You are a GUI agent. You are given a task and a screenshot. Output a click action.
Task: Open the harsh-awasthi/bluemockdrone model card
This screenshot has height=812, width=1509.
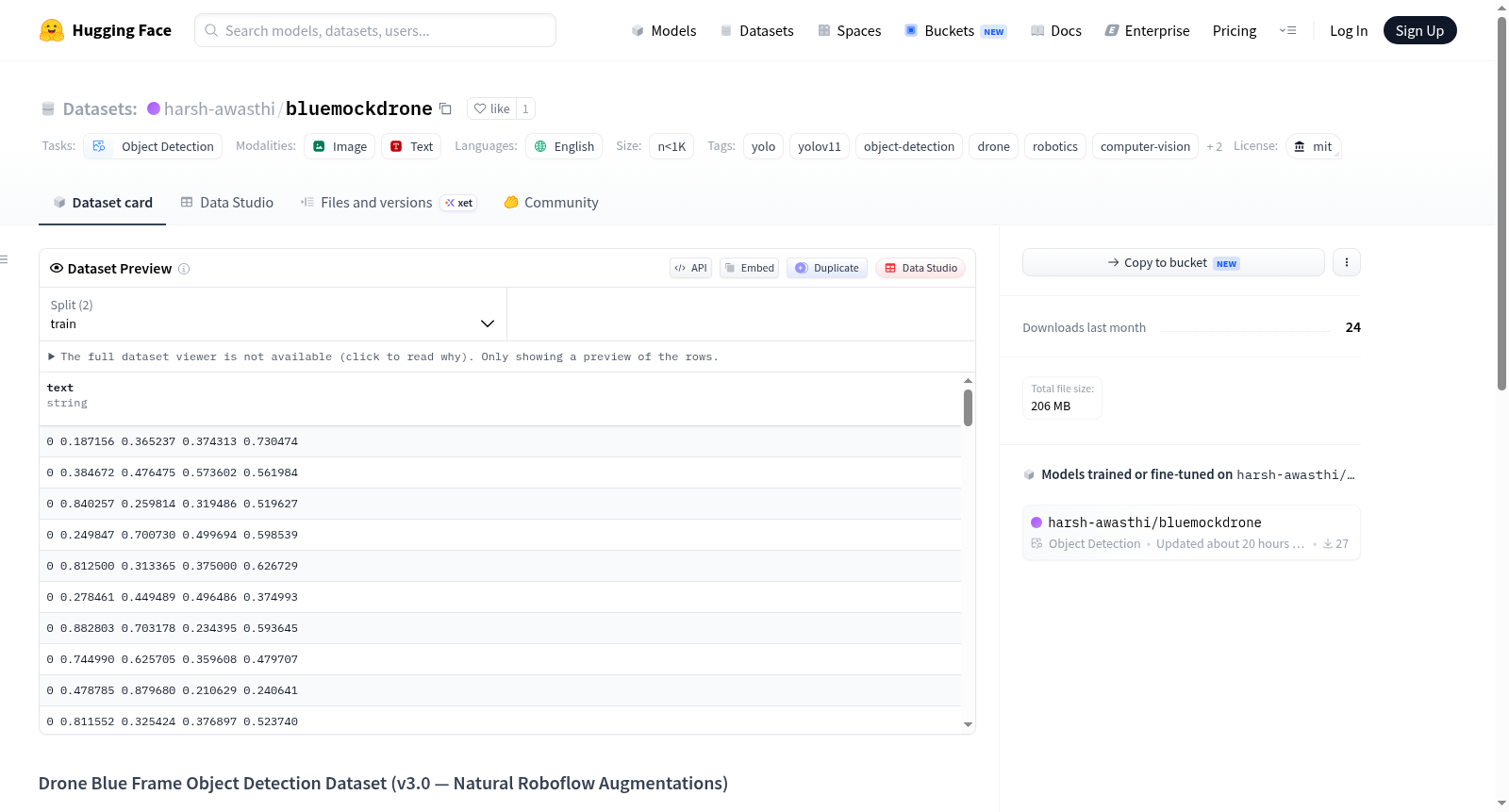pos(1191,533)
